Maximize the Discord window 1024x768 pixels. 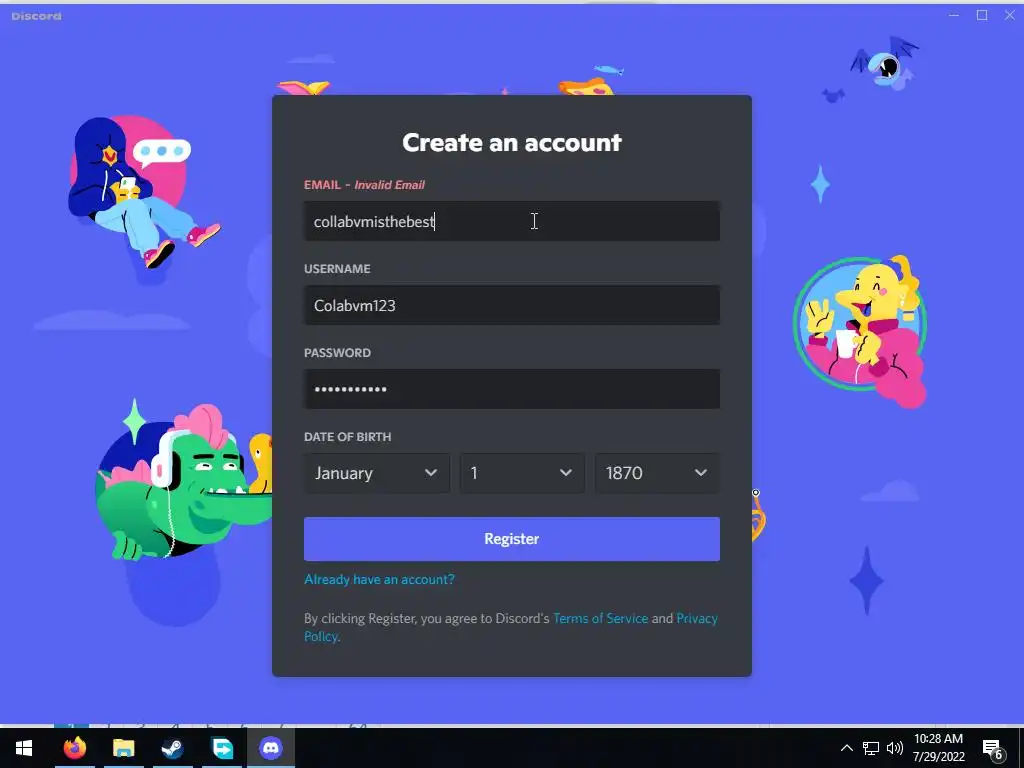[x=982, y=15]
